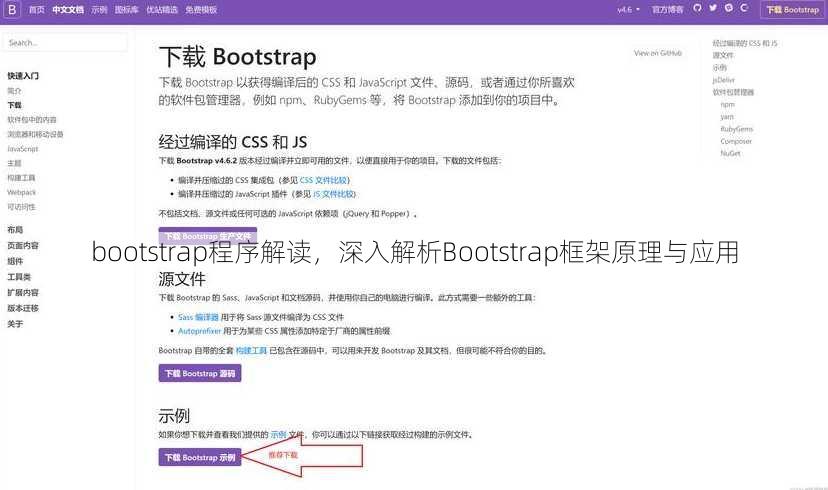Expand the 页面内容 sidebar section
The width and height of the screenshot is (828, 490).
(x=23, y=246)
